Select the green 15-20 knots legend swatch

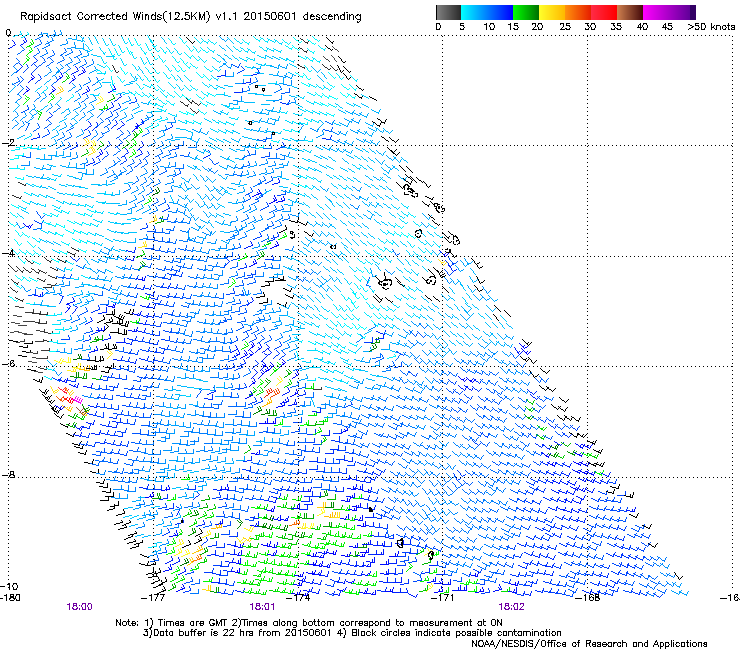[x=526, y=12]
